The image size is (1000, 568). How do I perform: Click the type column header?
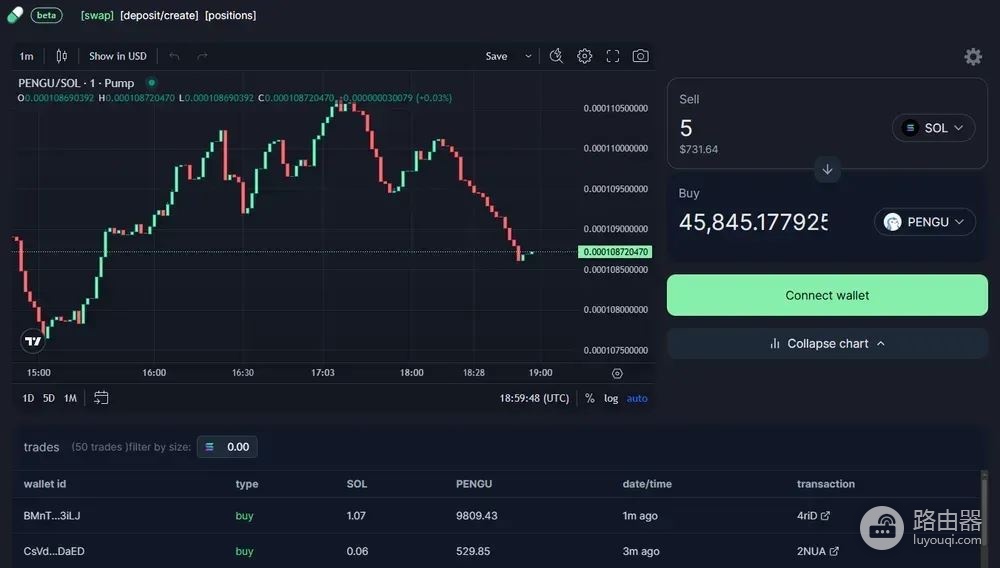[247, 484]
